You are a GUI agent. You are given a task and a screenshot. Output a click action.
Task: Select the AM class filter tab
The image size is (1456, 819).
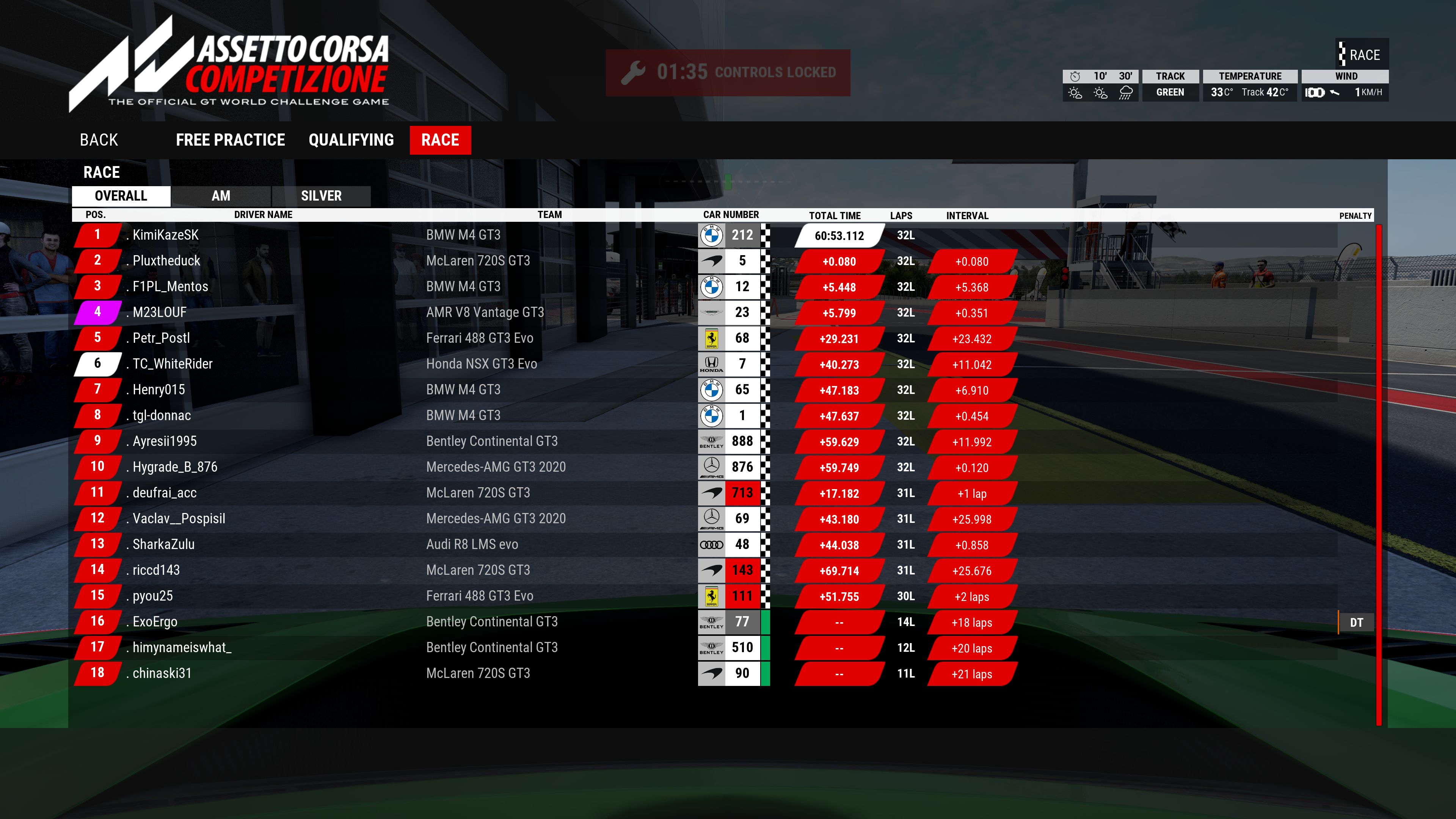(x=221, y=196)
